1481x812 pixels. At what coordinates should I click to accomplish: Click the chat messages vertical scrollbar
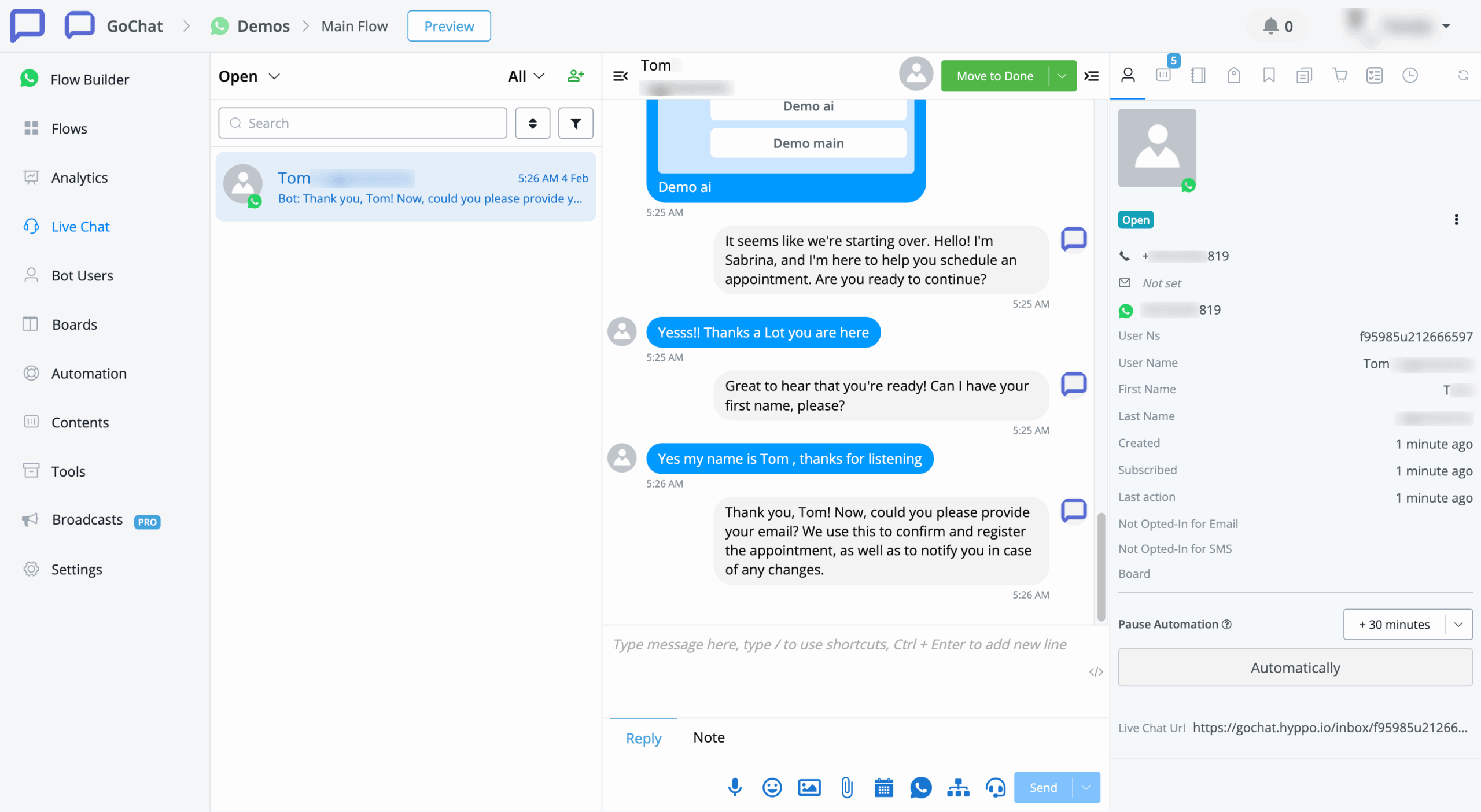(1101, 566)
